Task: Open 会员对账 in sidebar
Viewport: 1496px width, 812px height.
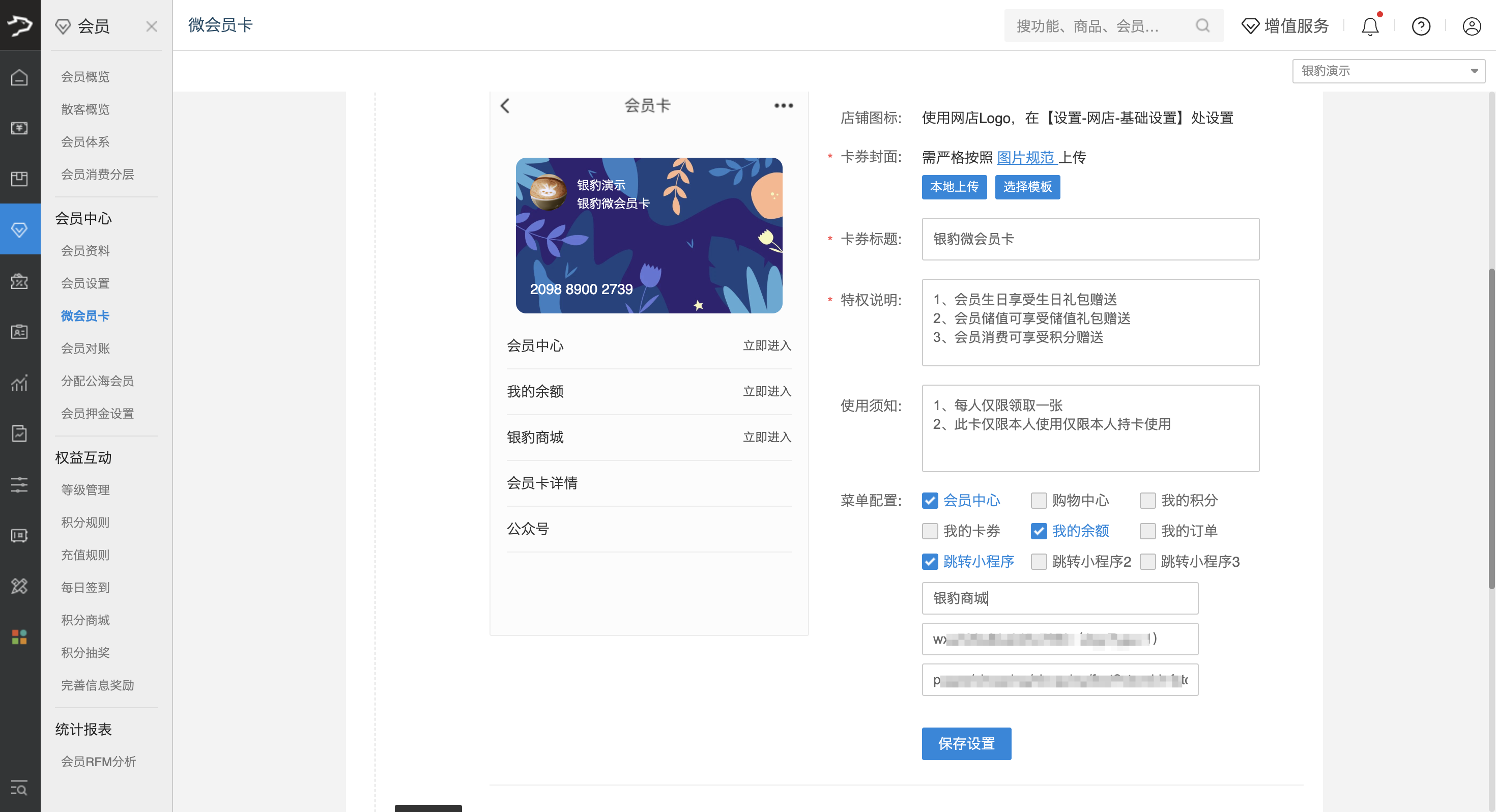Action: pyautogui.click(x=85, y=349)
